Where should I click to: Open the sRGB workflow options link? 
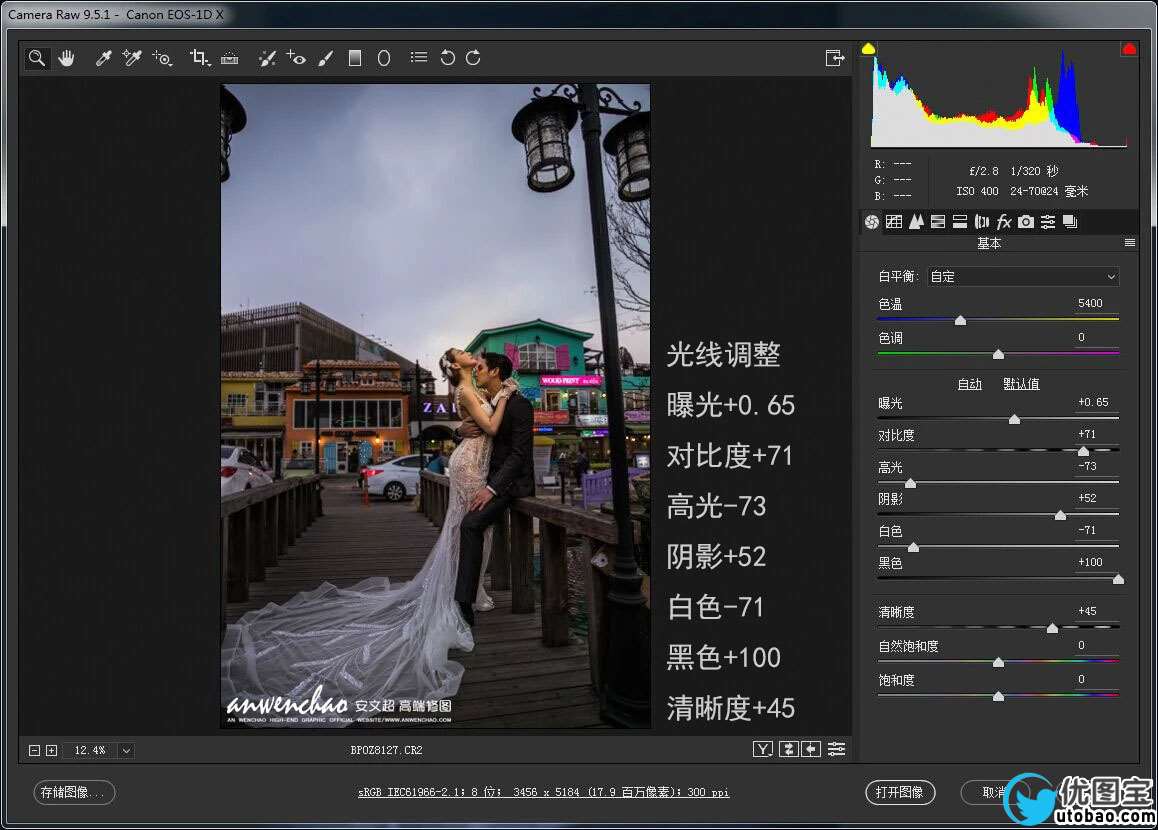[x=544, y=792]
